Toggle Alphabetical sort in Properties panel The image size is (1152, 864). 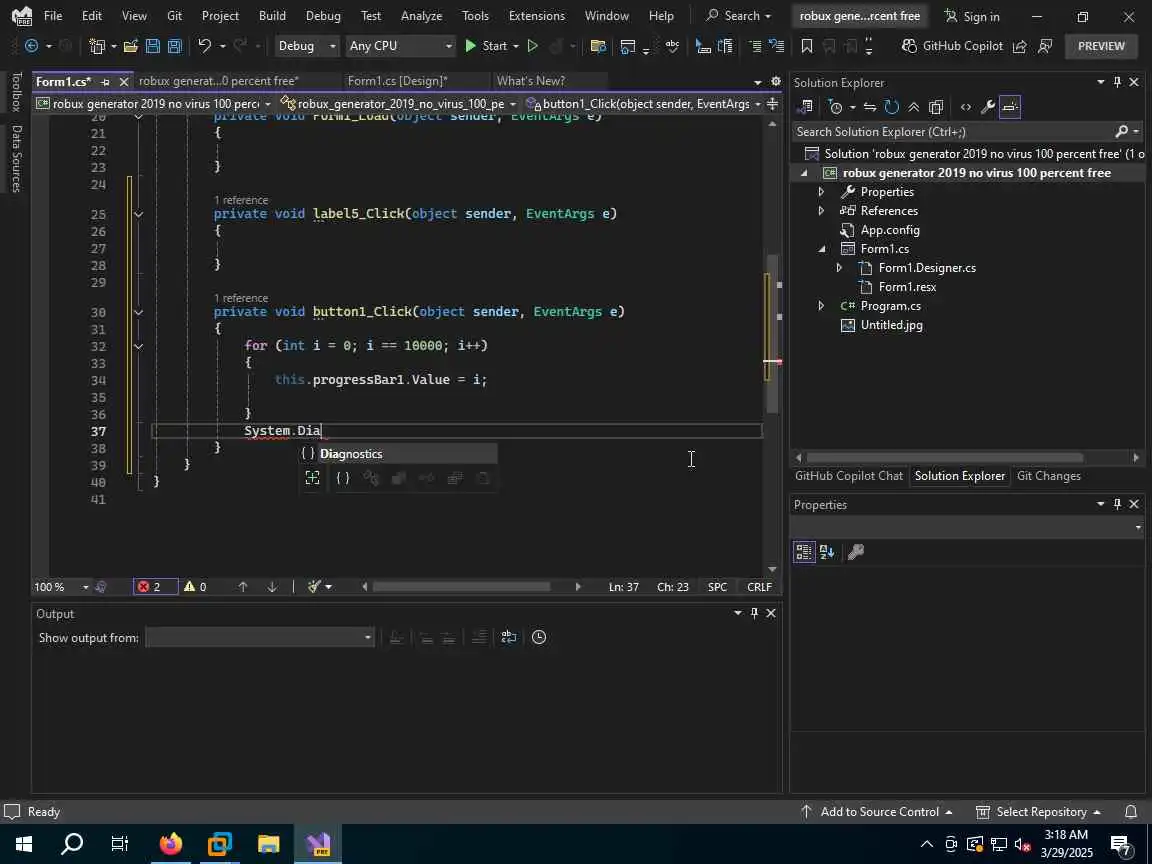click(x=827, y=552)
